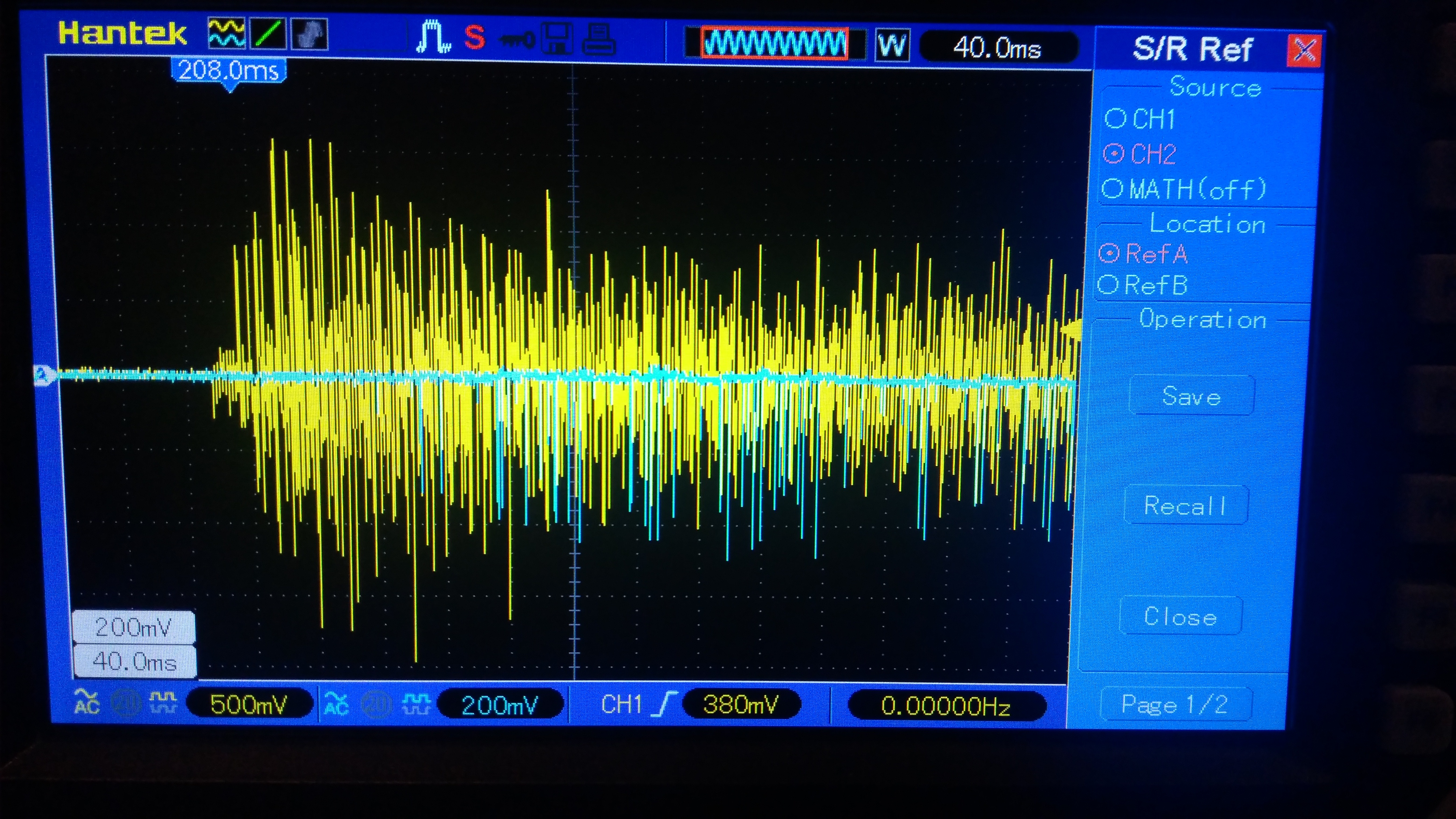The height and width of the screenshot is (819, 1456).
Task: Click the reference 40.0ms timebase label
Action: coord(134,661)
